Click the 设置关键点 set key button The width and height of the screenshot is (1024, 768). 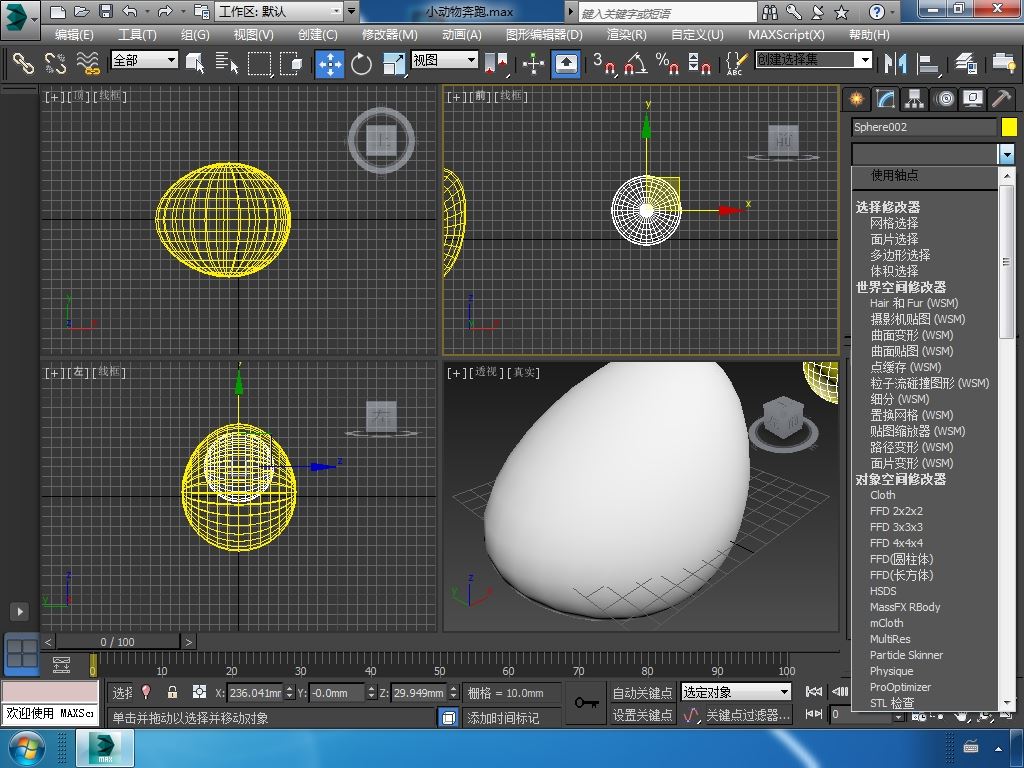pyautogui.click(x=642, y=715)
